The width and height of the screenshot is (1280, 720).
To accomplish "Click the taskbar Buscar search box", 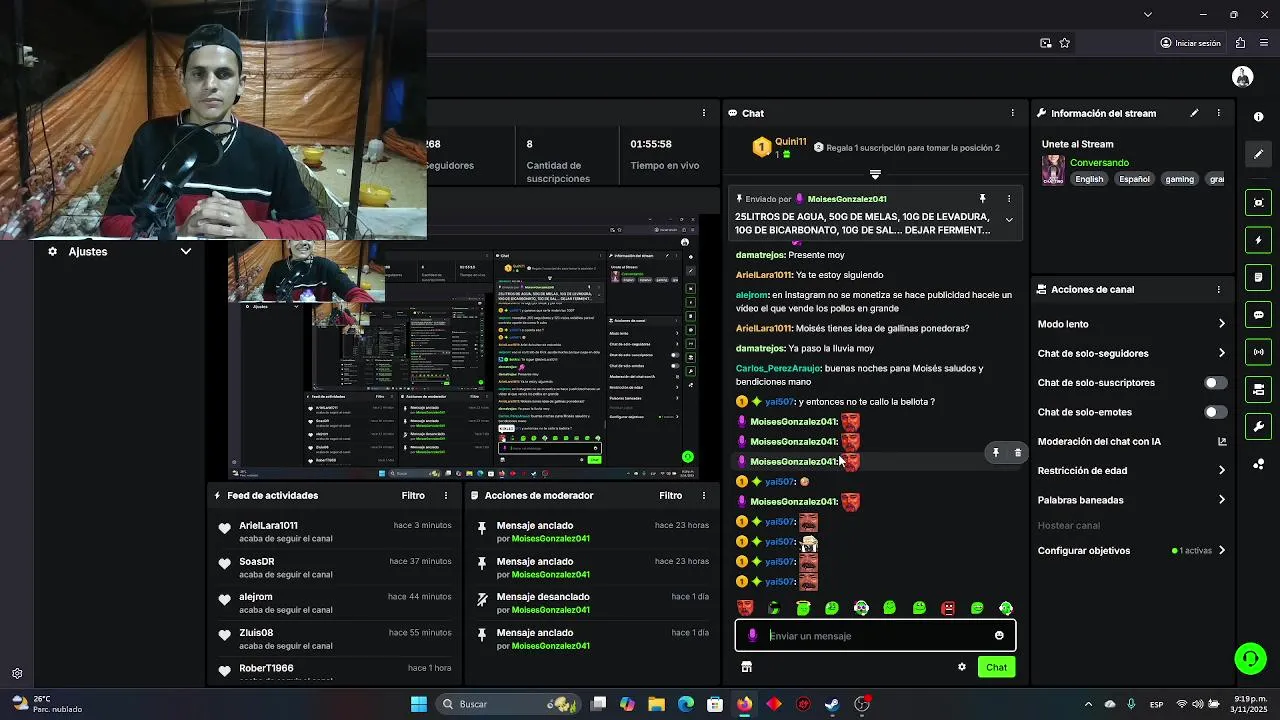I will pos(510,704).
